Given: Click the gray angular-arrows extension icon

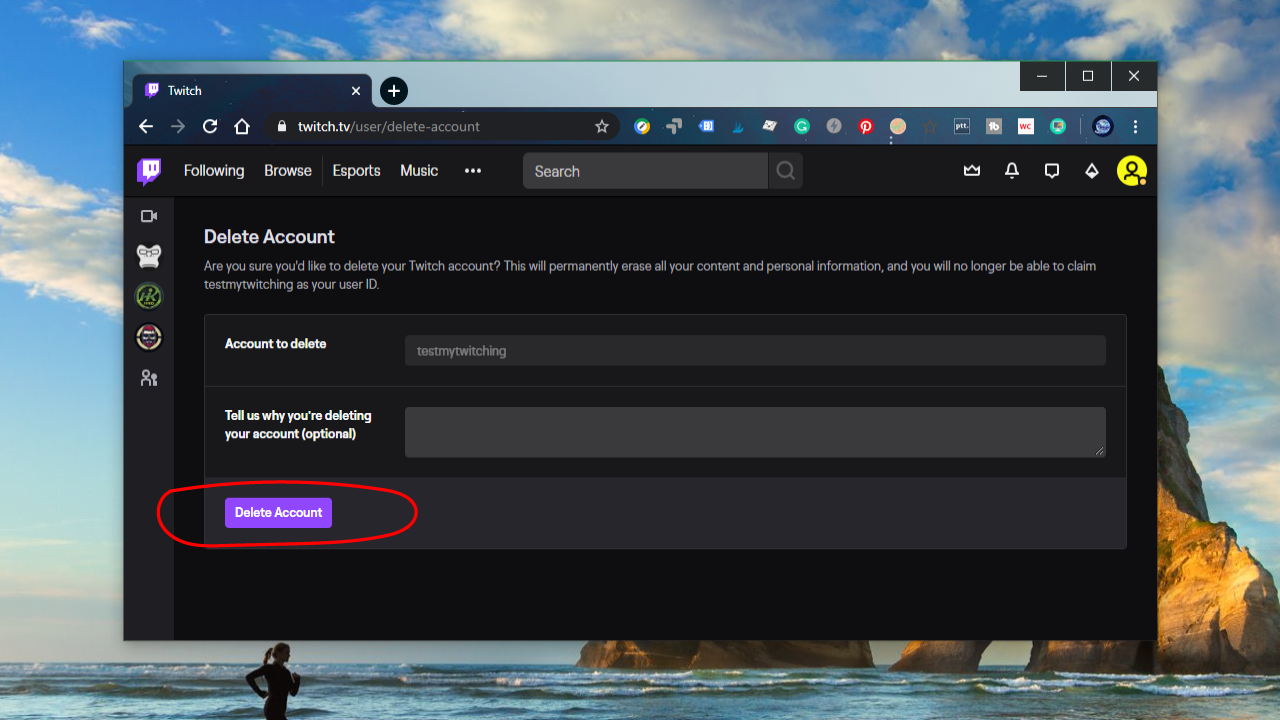Looking at the screenshot, I should [x=674, y=127].
